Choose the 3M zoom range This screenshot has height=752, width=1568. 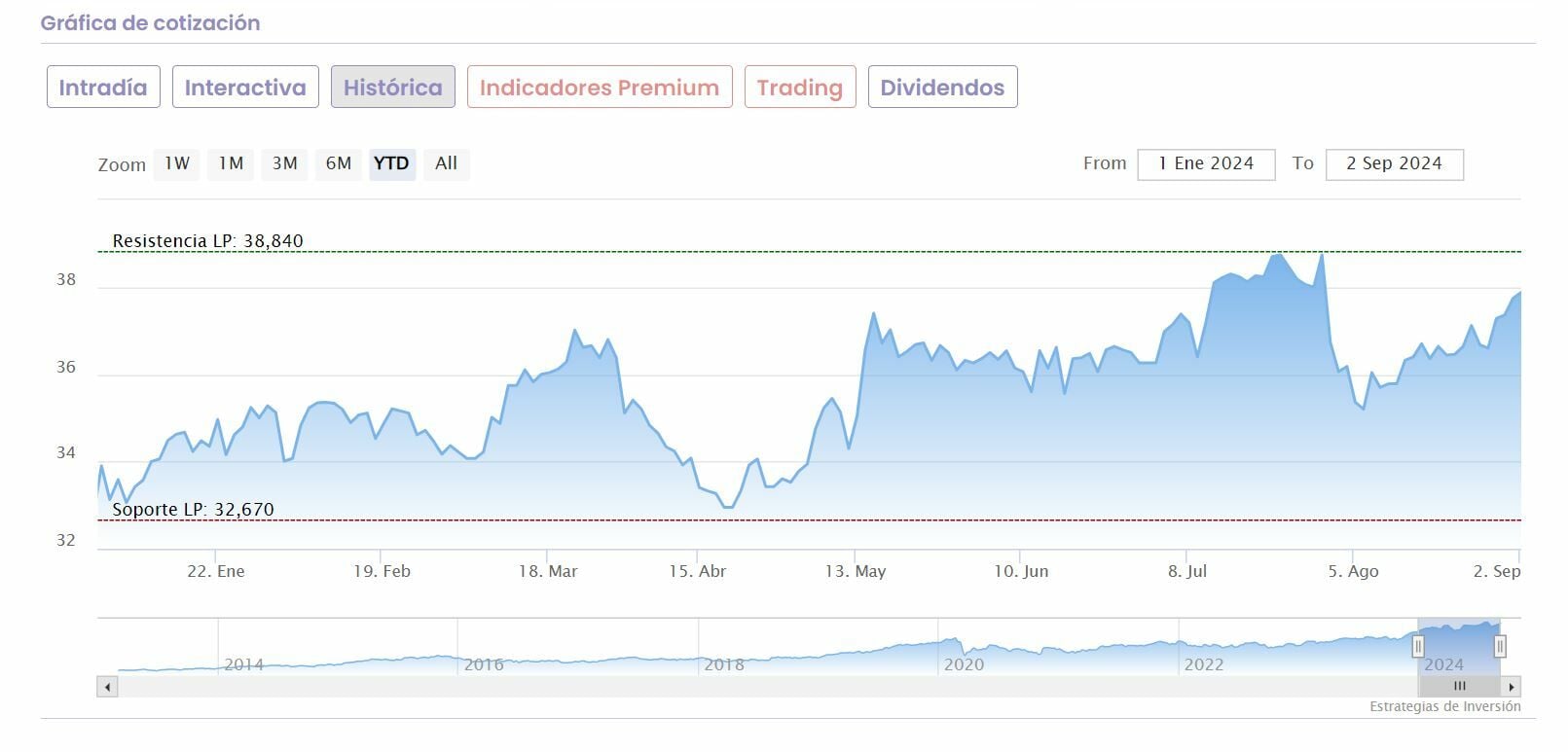pos(284,163)
